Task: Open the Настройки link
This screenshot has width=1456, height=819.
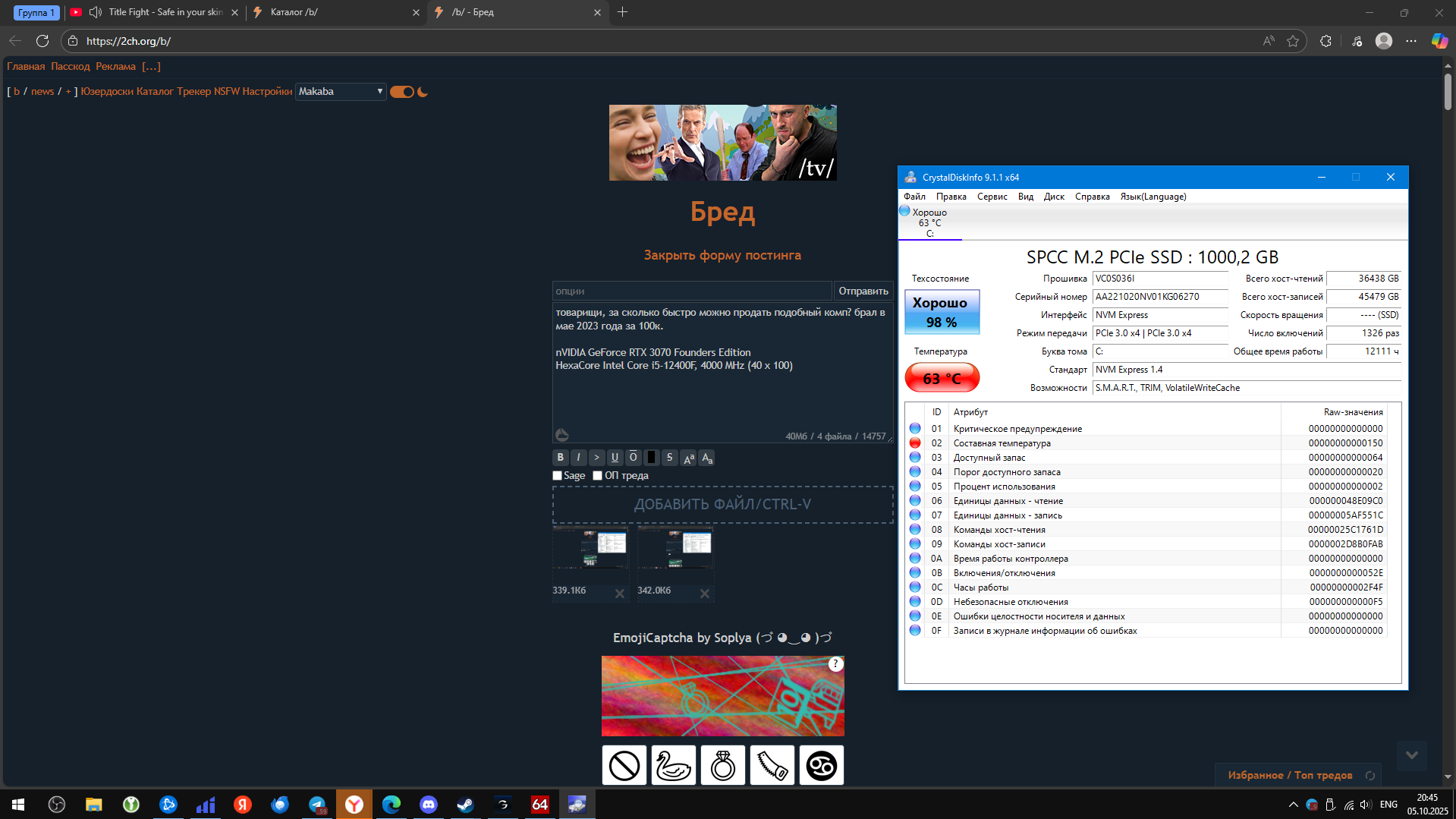Action: (267, 92)
